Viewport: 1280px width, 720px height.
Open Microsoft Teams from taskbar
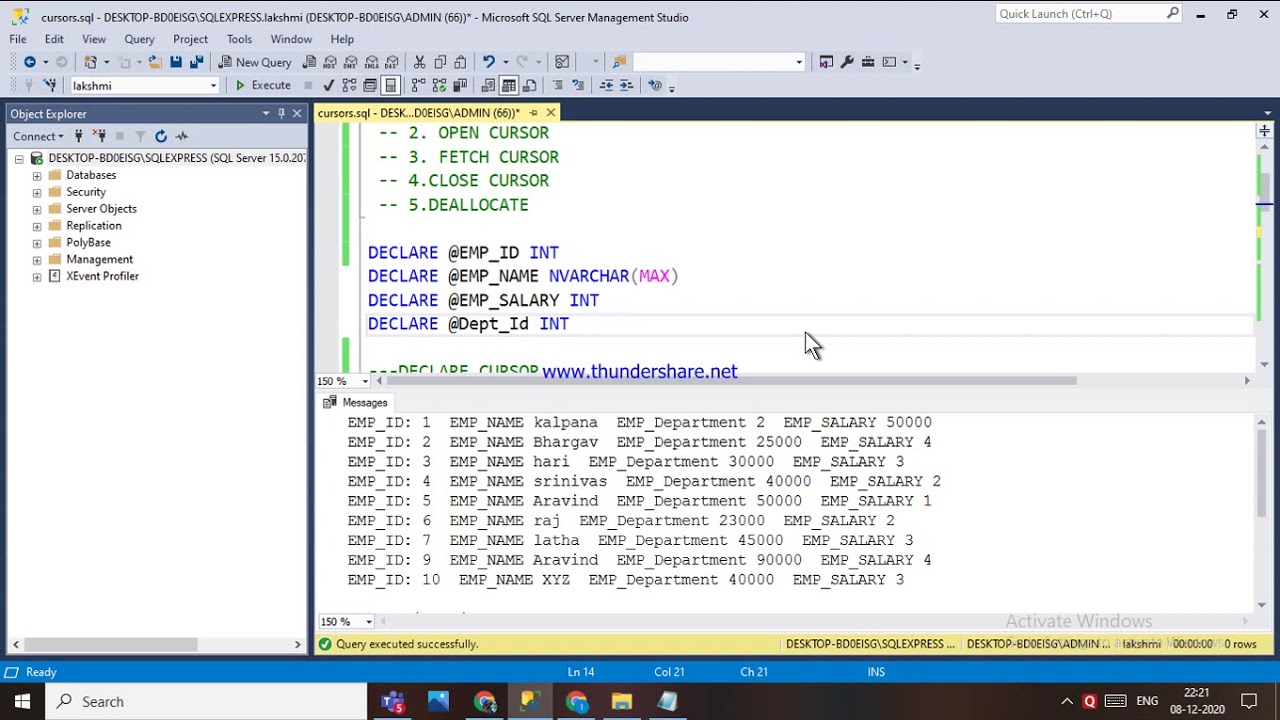click(392, 701)
